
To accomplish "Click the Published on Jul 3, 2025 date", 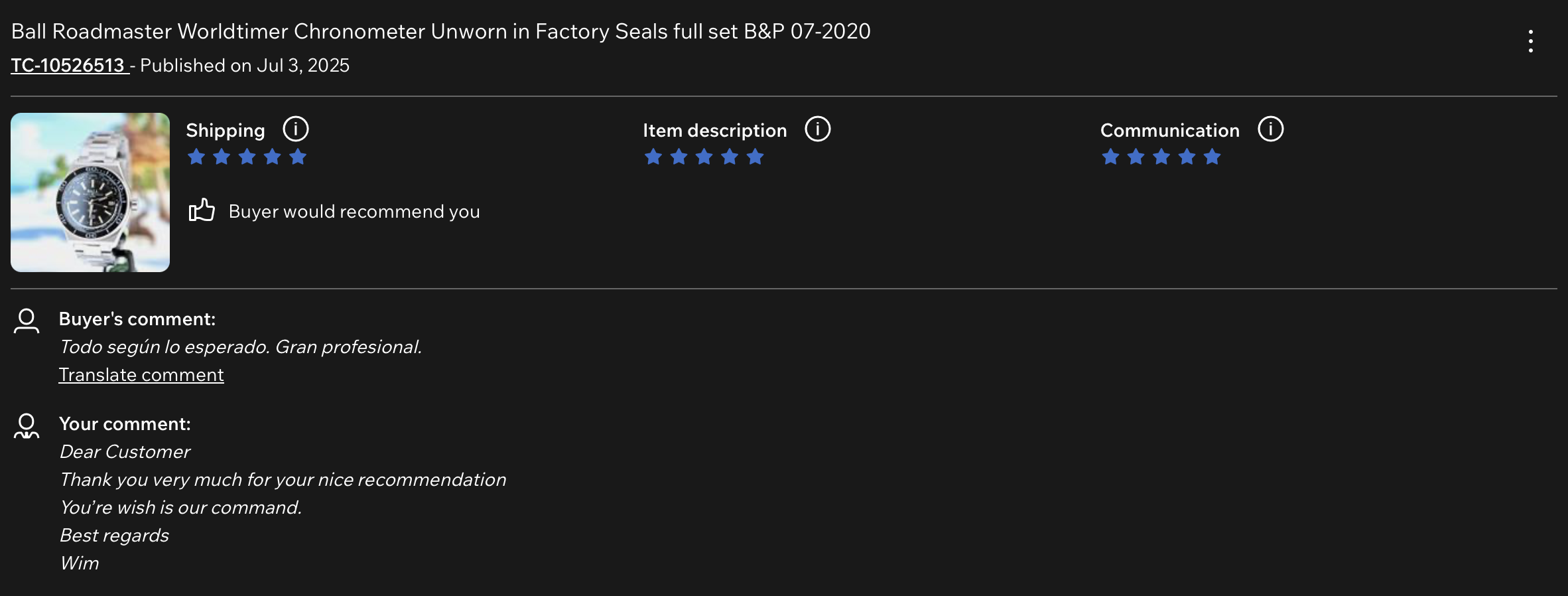I will tap(245, 66).
